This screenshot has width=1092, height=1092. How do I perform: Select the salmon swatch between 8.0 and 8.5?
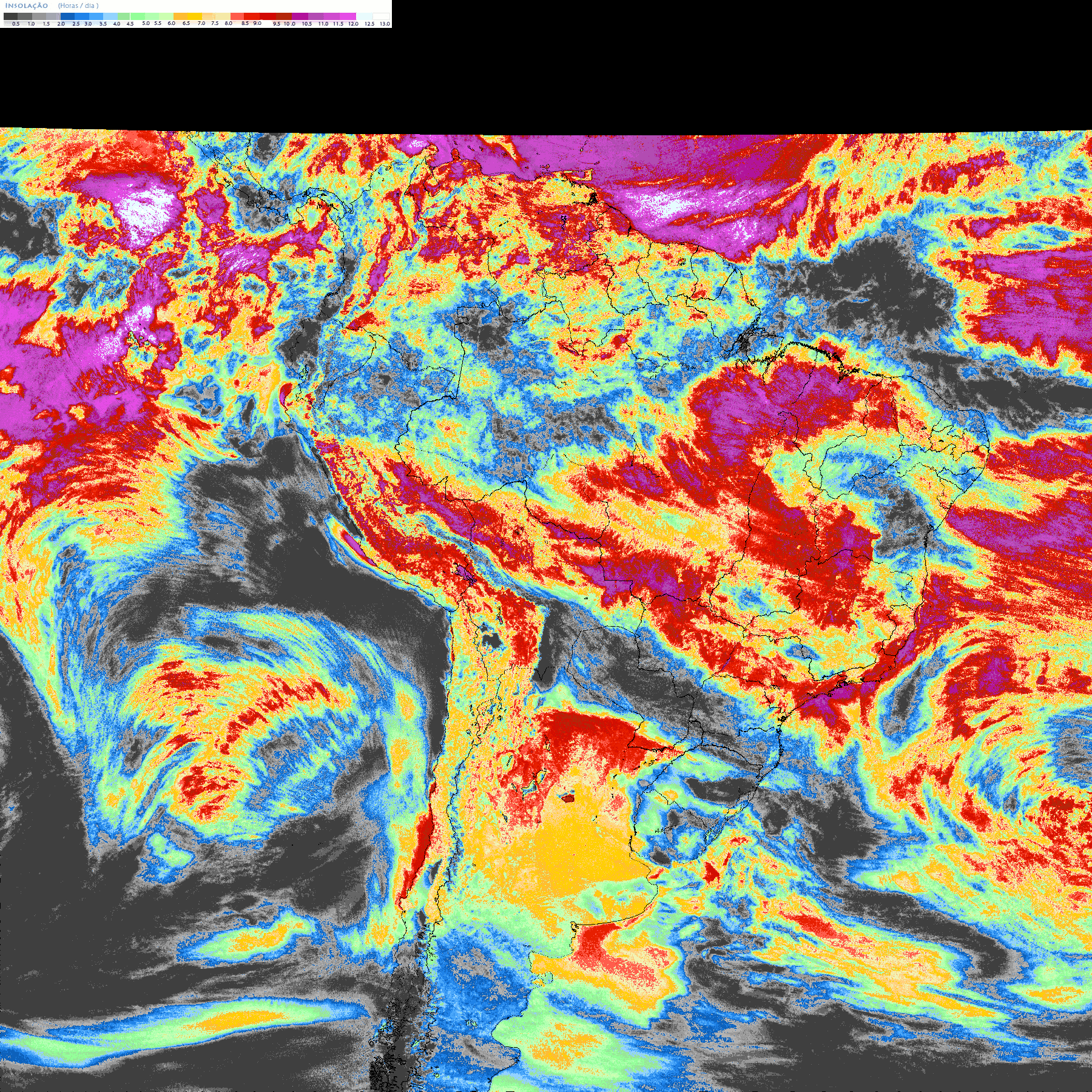point(237,16)
